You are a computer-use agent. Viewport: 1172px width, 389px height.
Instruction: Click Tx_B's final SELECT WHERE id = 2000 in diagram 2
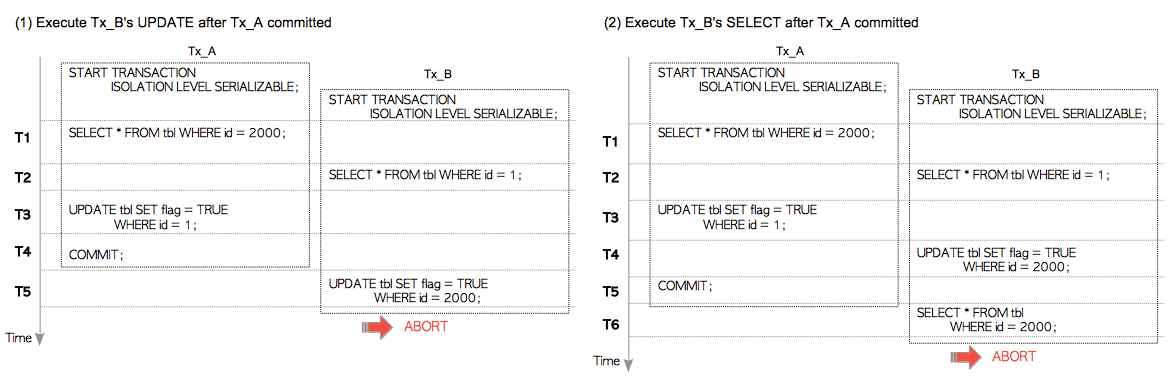pos(987,319)
